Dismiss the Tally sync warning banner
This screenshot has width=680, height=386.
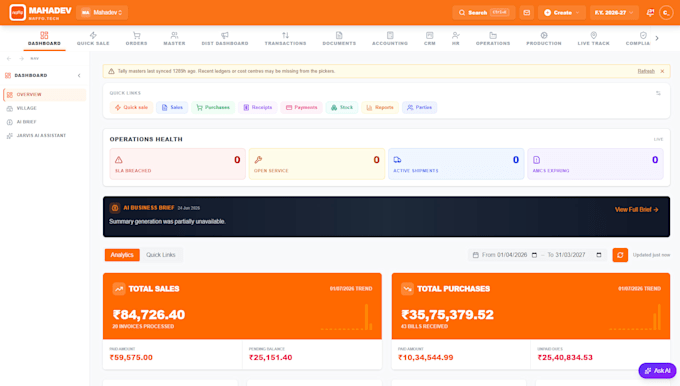tap(662, 71)
